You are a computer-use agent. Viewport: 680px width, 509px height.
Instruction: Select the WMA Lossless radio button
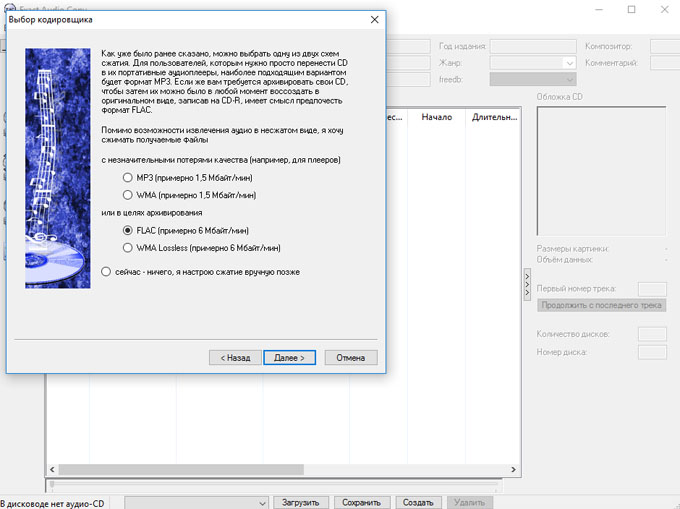[127, 247]
